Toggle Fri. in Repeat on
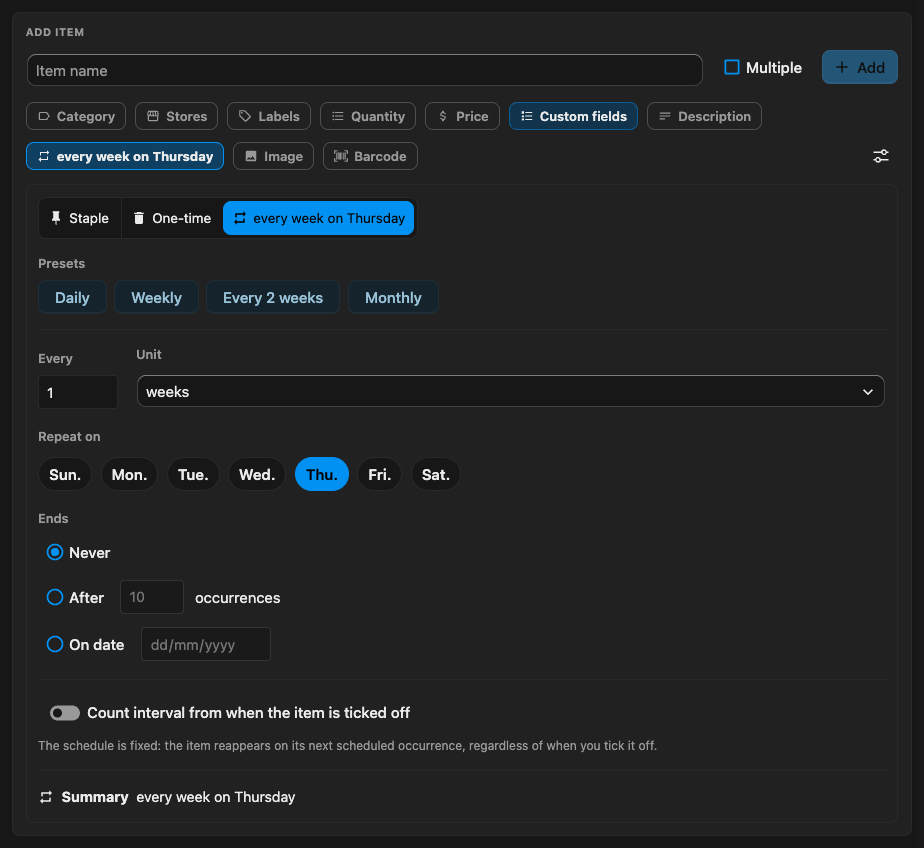924x848 pixels. pyautogui.click(x=380, y=474)
